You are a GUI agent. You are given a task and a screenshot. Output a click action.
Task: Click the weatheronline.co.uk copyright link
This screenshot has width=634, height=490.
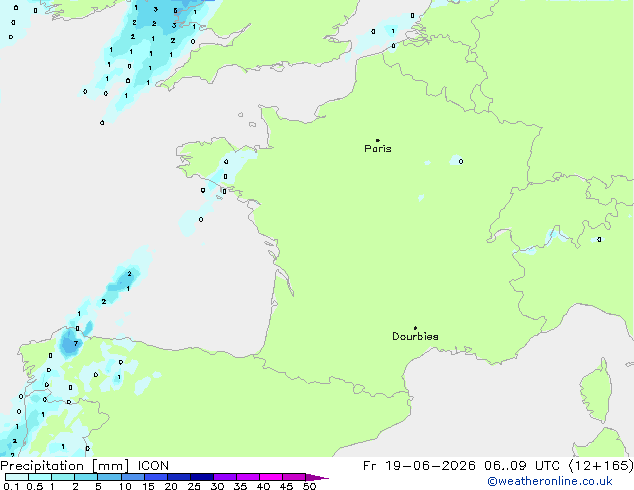coord(550,481)
